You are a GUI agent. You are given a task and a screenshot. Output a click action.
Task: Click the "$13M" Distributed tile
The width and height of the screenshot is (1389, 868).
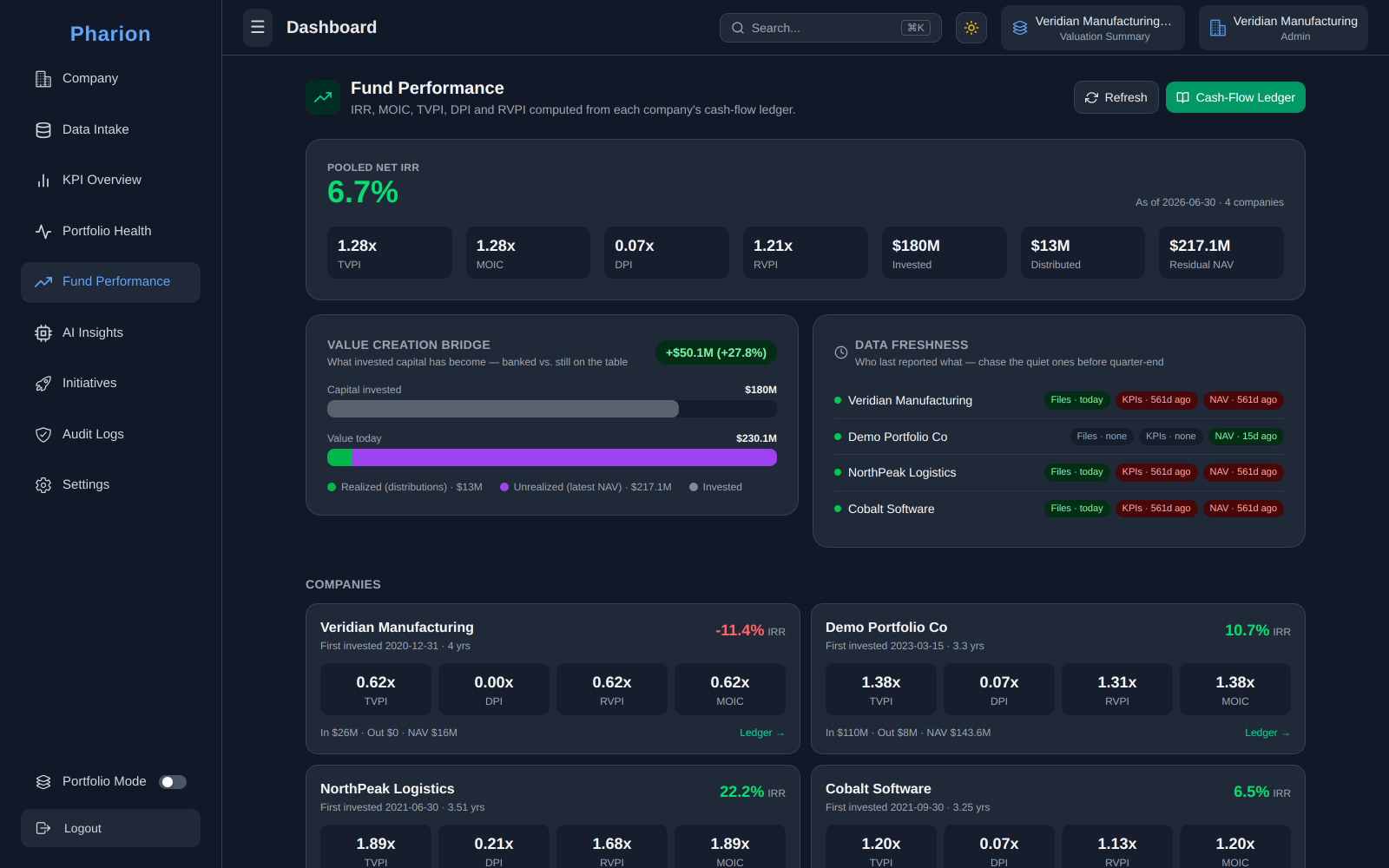[1083, 253]
